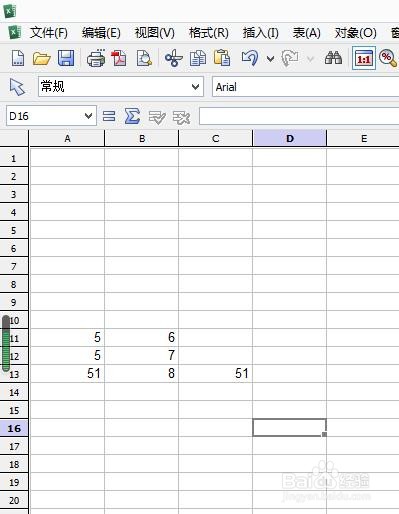Select row 1 header
This screenshot has height=514, width=399.
pyautogui.click(x=14, y=158)
